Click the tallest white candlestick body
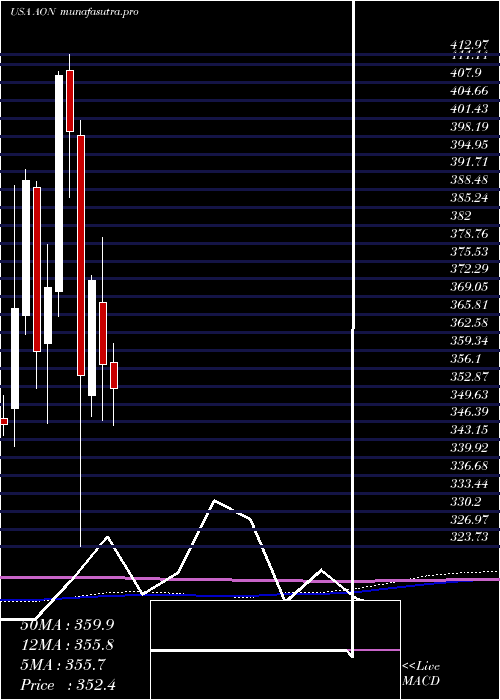Viewport: 500px width, 700px height. coord(59,183)
